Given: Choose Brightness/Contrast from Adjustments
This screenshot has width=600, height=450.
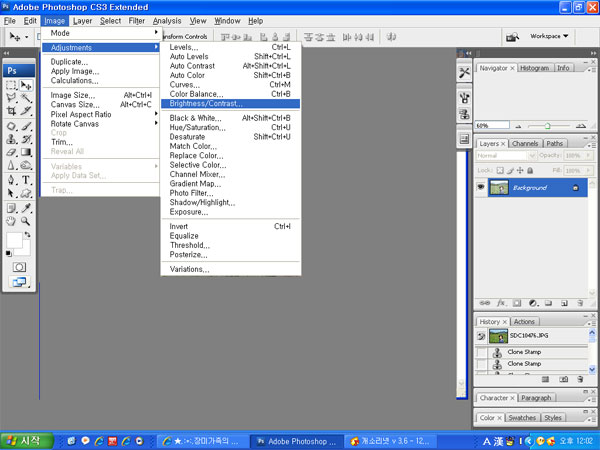Looking at the screenshot, I should (230, 103).
